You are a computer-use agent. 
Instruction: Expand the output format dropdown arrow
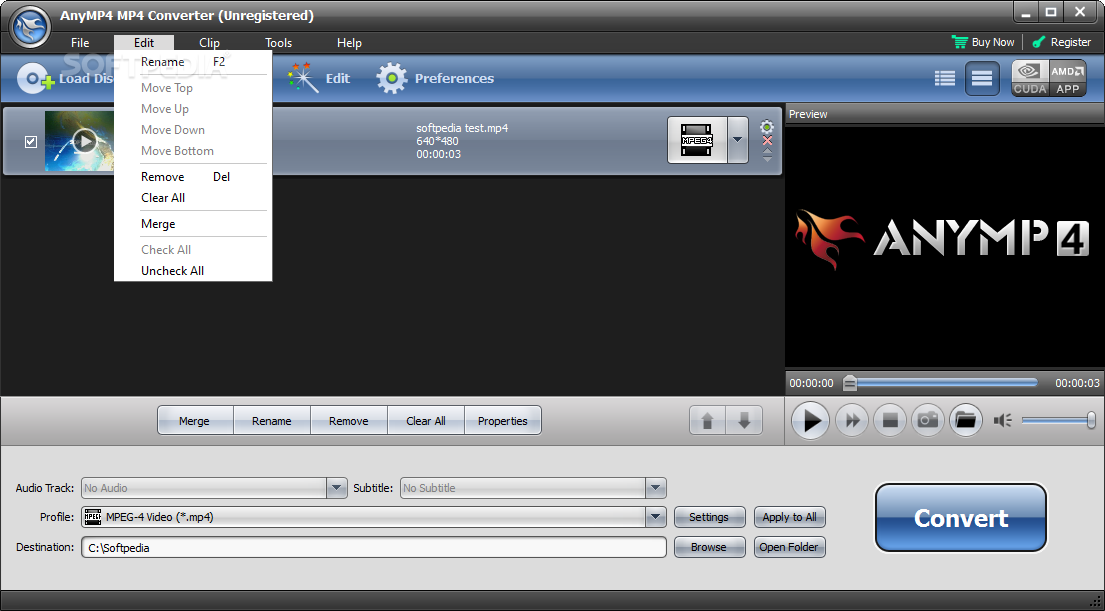[x=737, y=140]
